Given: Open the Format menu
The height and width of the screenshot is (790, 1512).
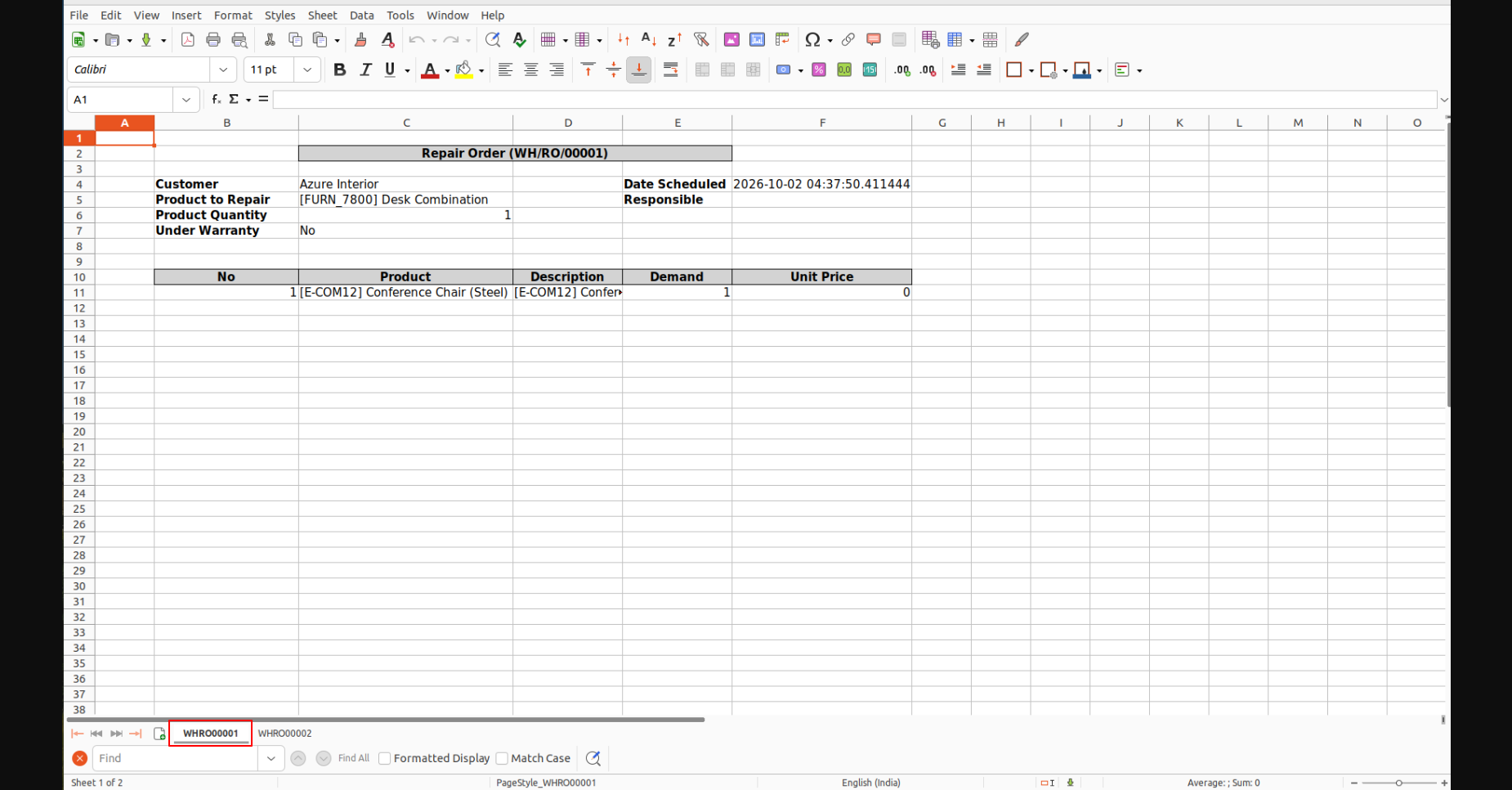Looking at the screenshot, I should [x=233, y=15].
